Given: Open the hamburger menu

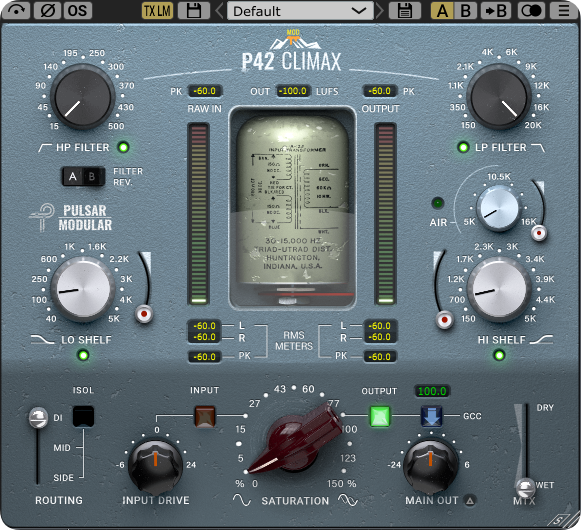Looking at the screenshot, I should point(564,11).
